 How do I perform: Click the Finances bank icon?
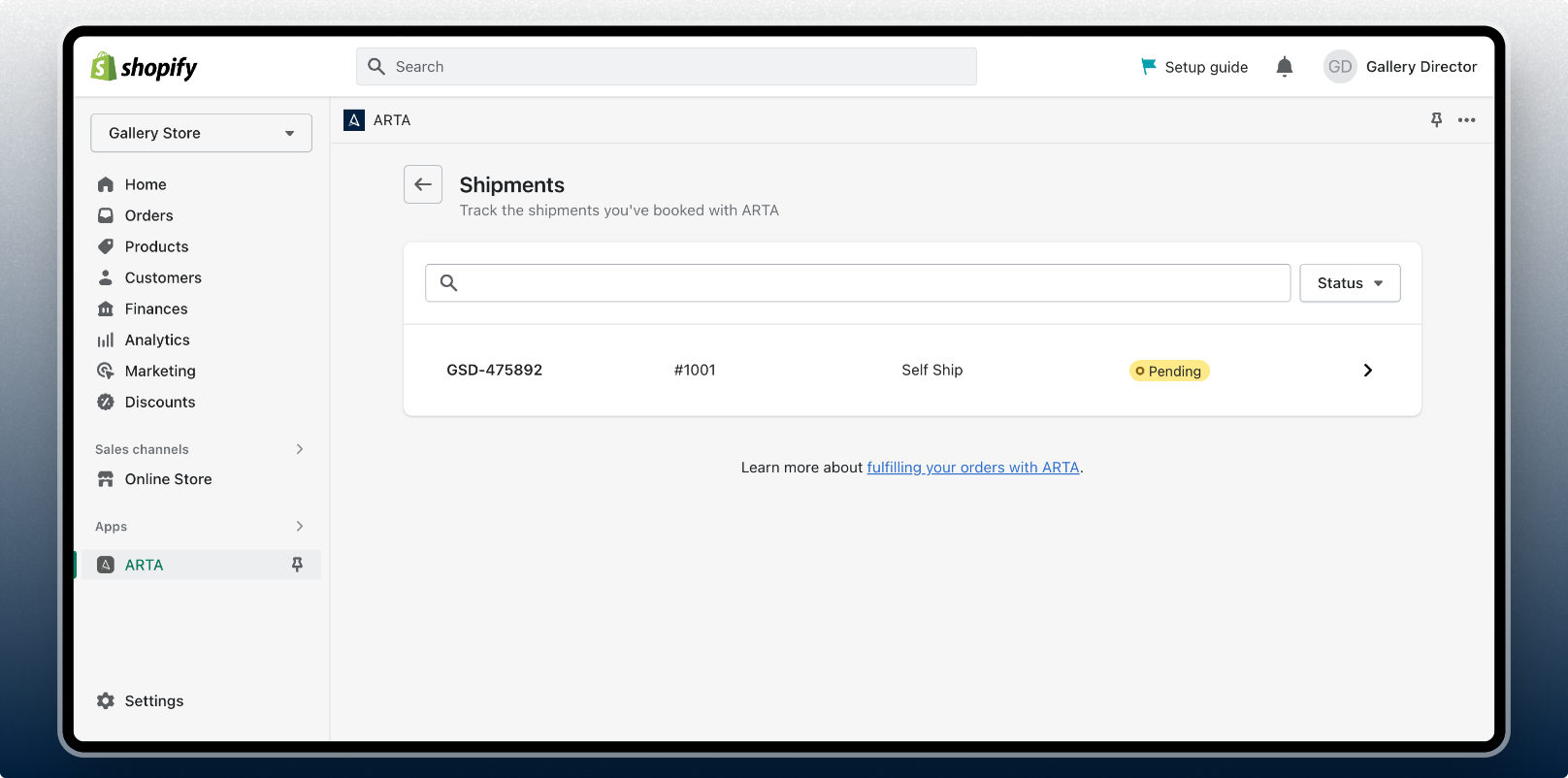click(106, 308)
